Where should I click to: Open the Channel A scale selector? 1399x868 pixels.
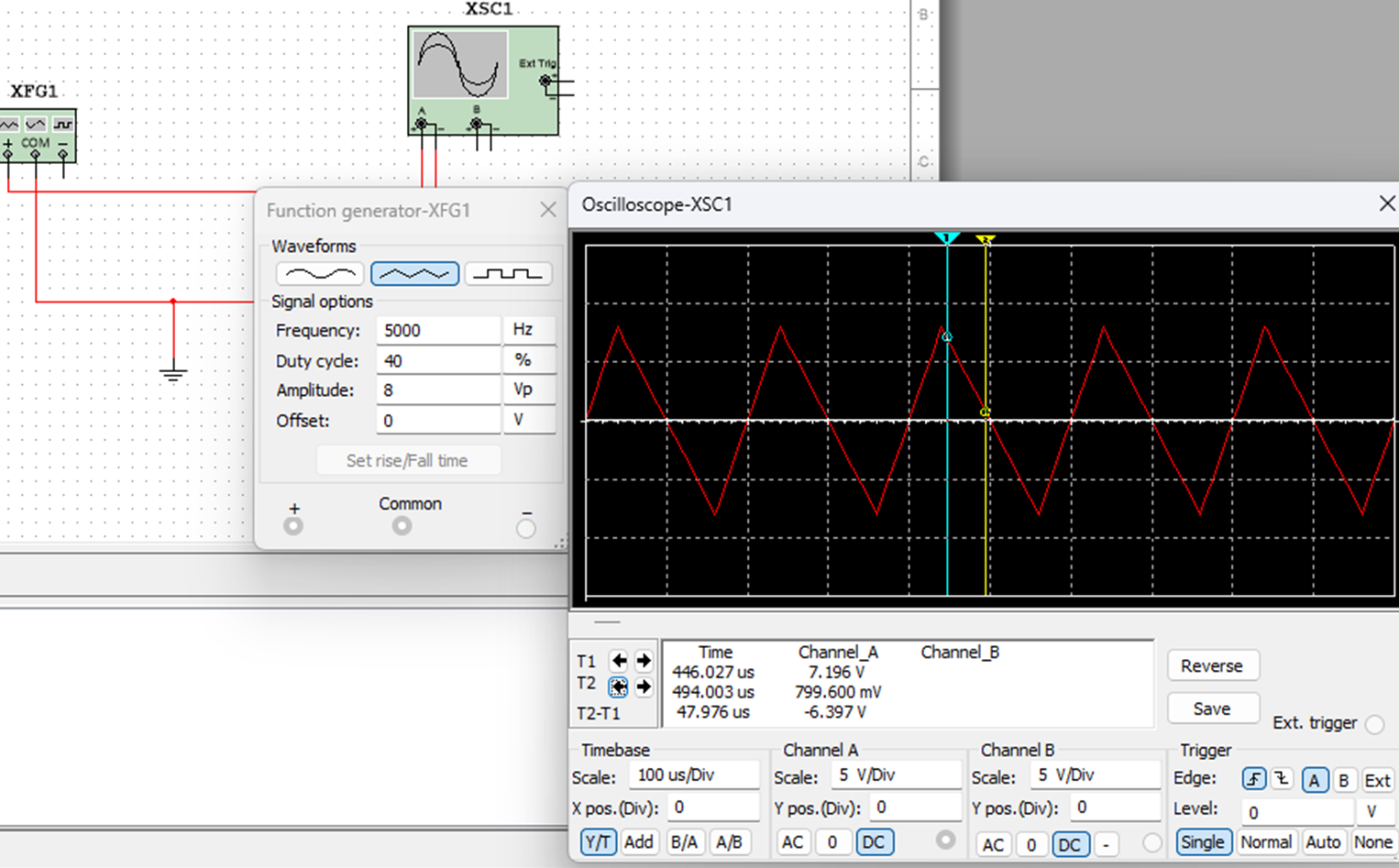[895, 775]
